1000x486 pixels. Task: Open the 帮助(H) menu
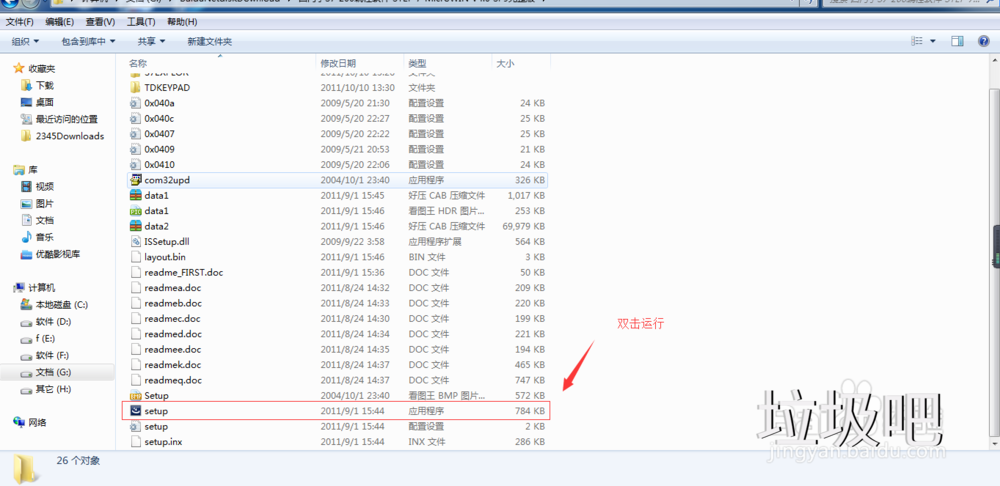(182, 22)
